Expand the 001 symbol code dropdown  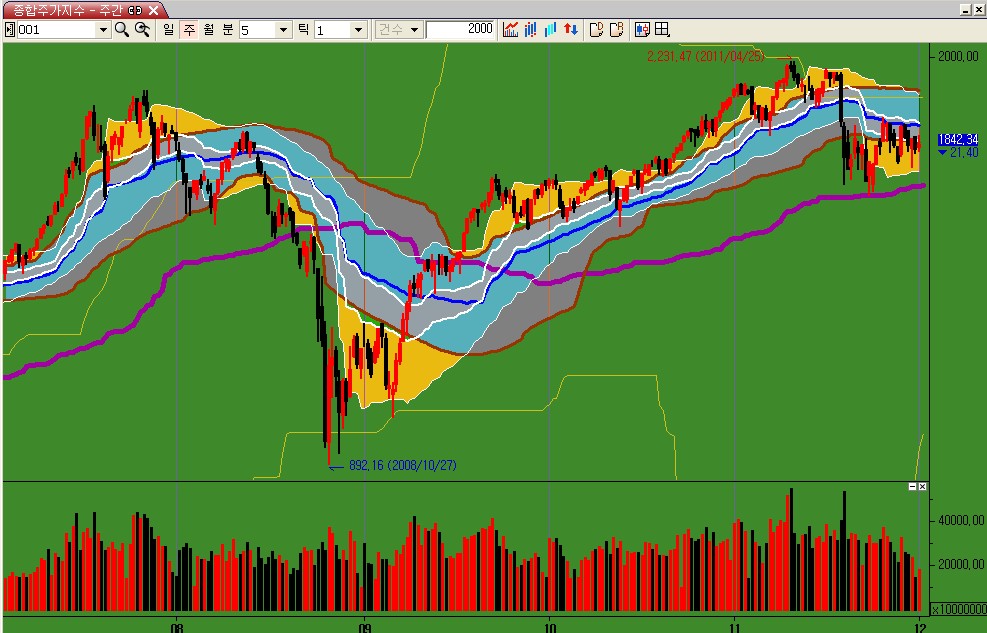click(102, 30)
